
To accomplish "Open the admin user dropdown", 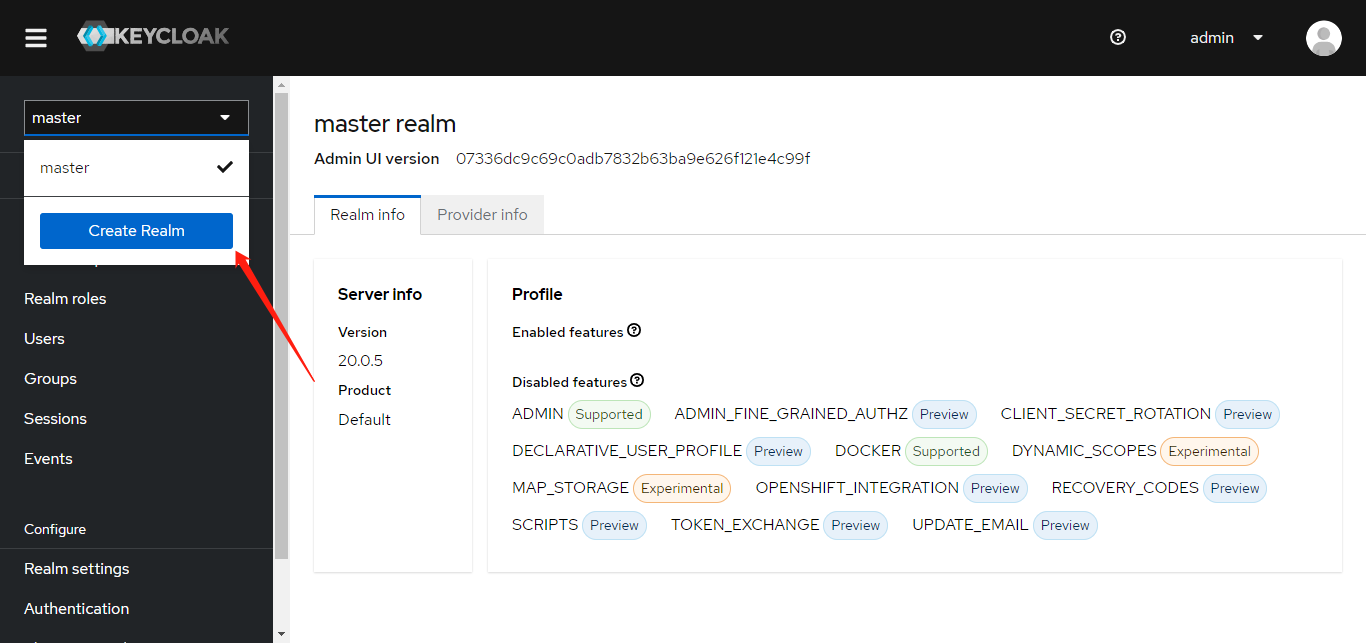I will tap(1226, 38).
